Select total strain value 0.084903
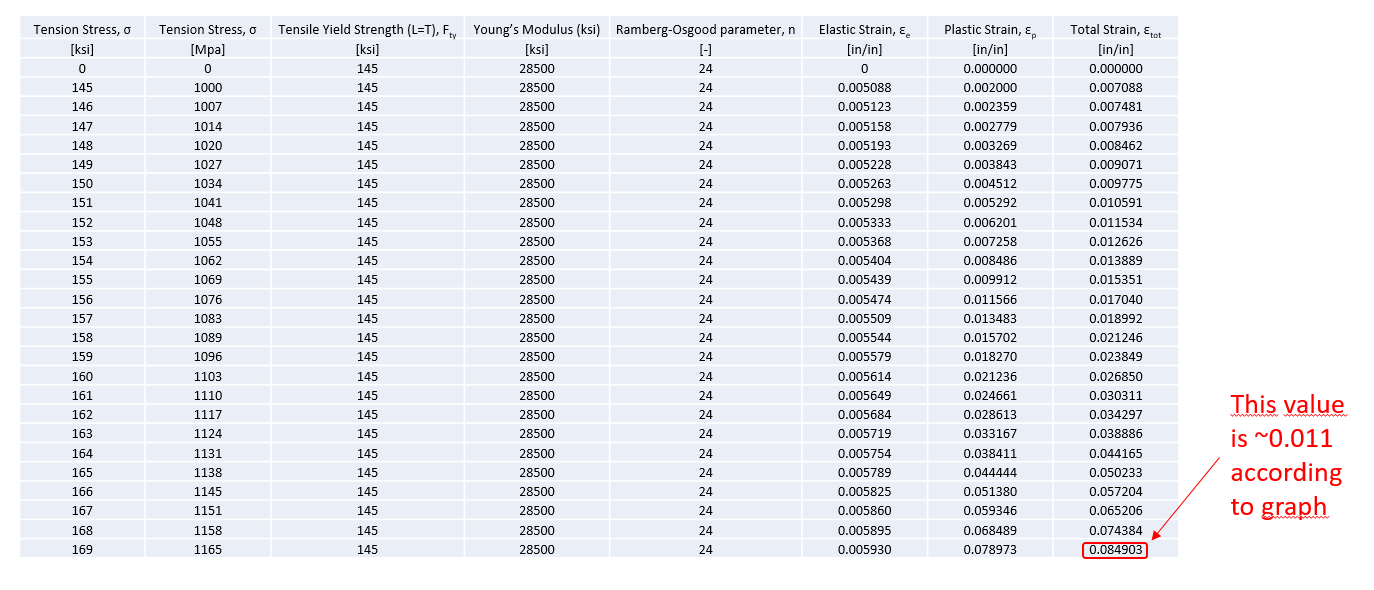This screenshot has width=1374, height=590. [1115, 549]
